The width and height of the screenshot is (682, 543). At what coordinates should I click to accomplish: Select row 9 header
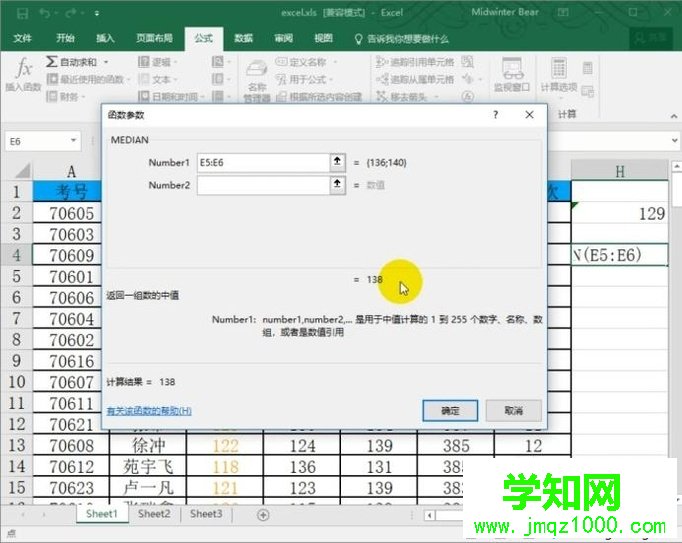tap(17, 361)
